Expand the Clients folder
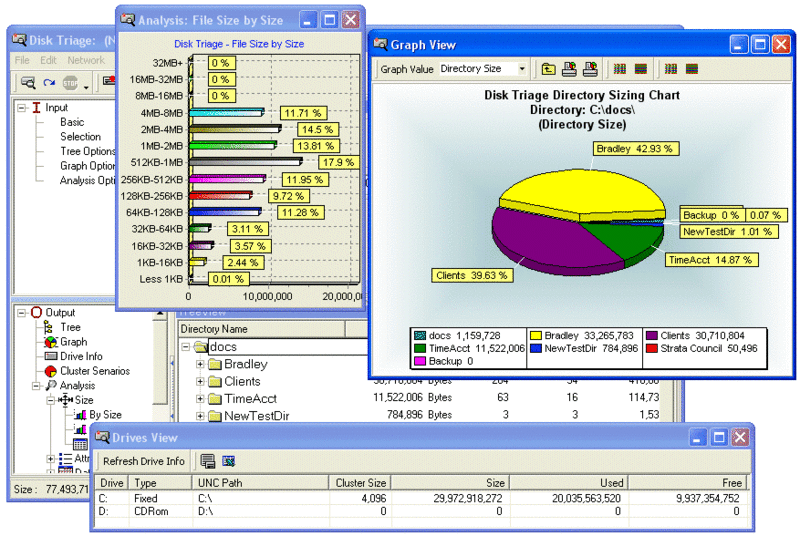The image size is (800, 536). click(x=200, y=381)
